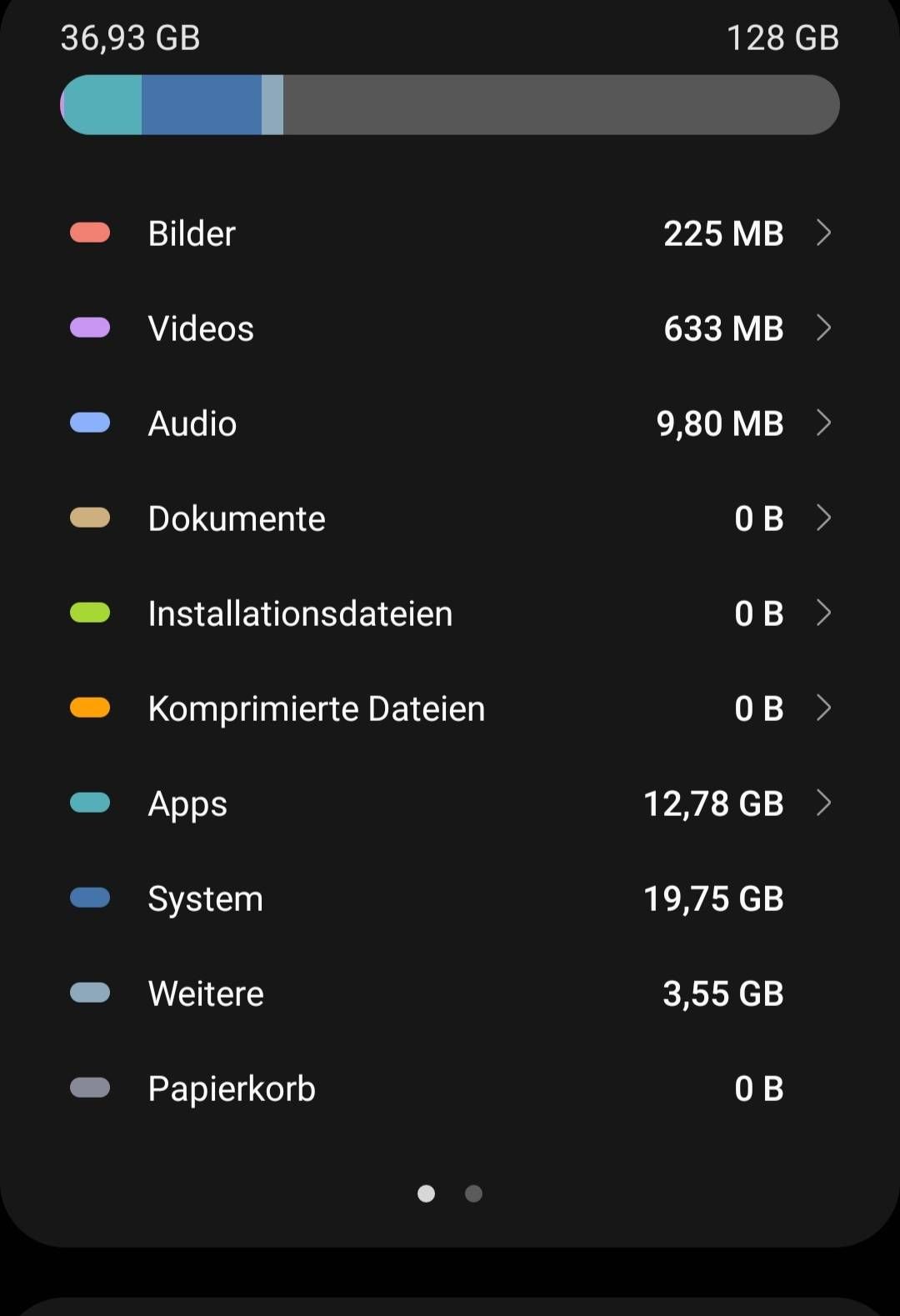Click the teal Apps color indicator
The image size is (900, 1316).
click(x=90, y=803)
